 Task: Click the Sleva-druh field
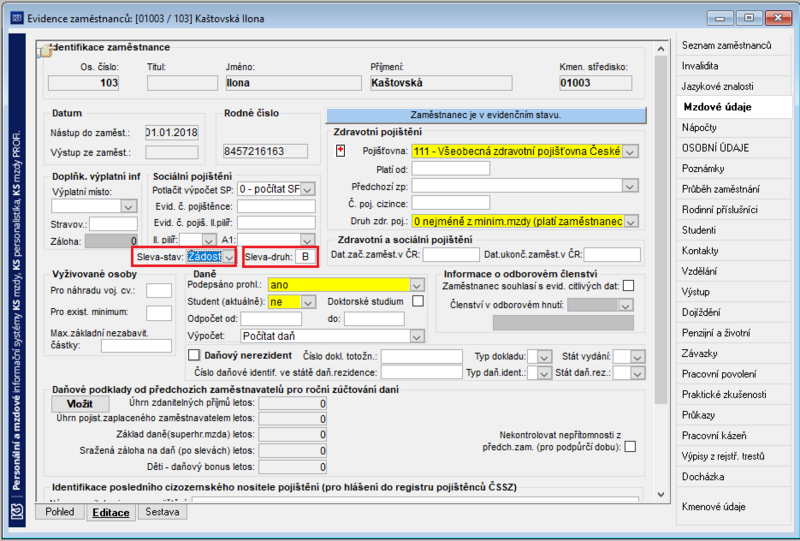point(305,257)
